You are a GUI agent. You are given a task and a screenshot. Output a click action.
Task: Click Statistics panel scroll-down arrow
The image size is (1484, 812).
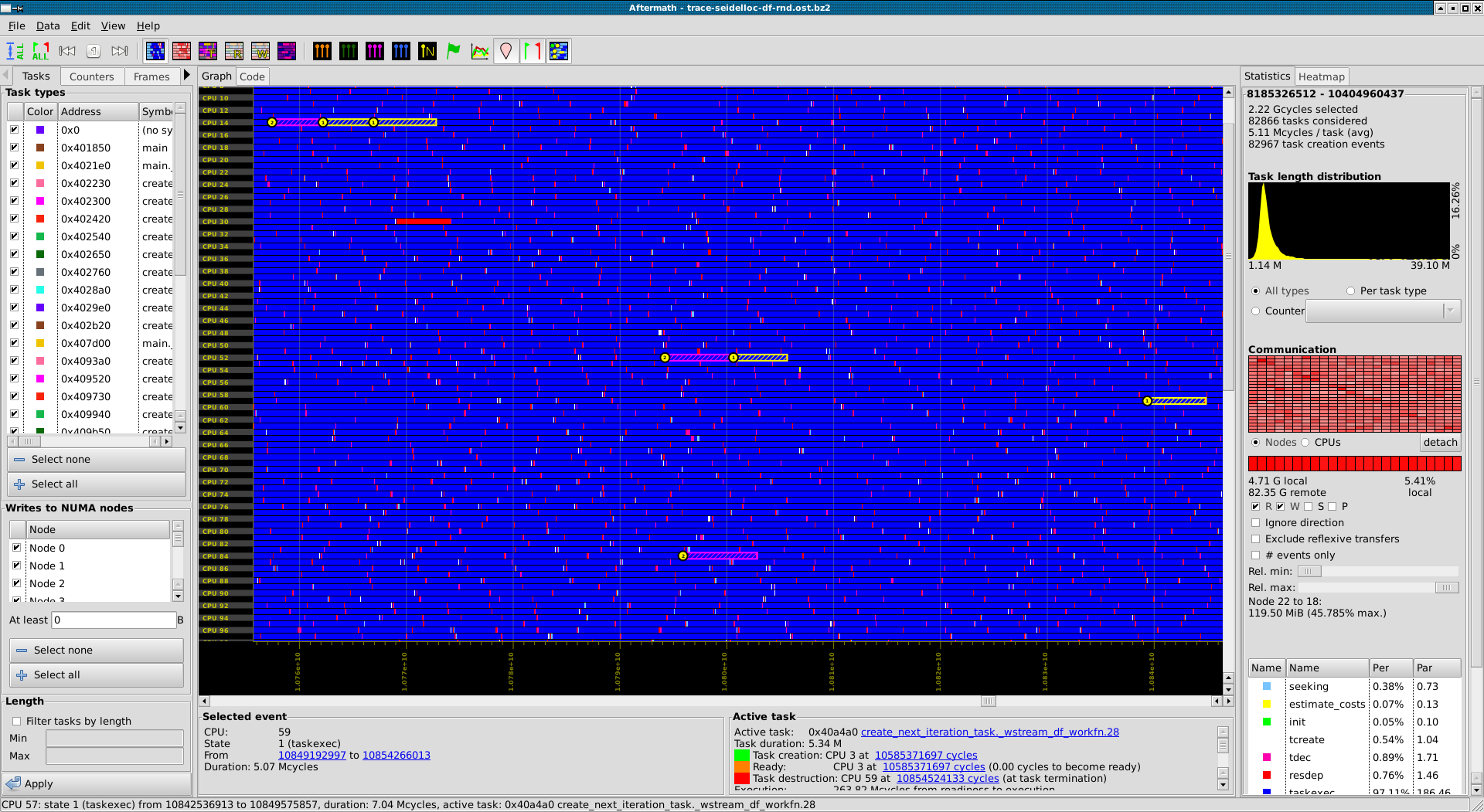(x=1476, y=790)
